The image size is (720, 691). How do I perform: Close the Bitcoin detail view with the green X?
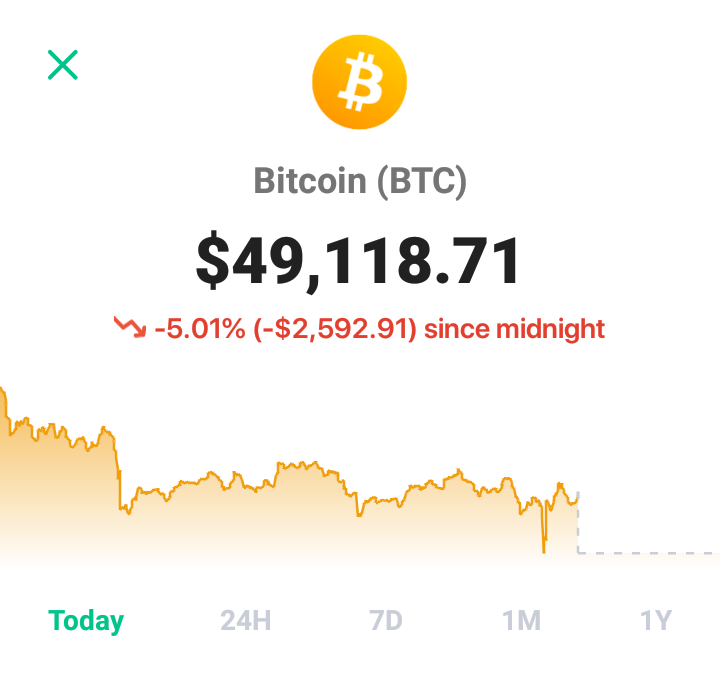[63, 65]
